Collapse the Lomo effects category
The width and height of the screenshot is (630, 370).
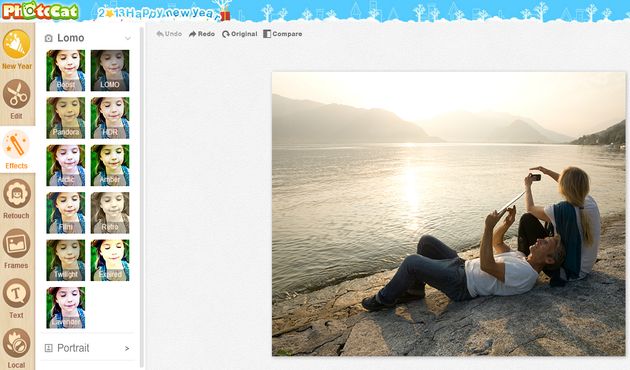pos(128,39)
